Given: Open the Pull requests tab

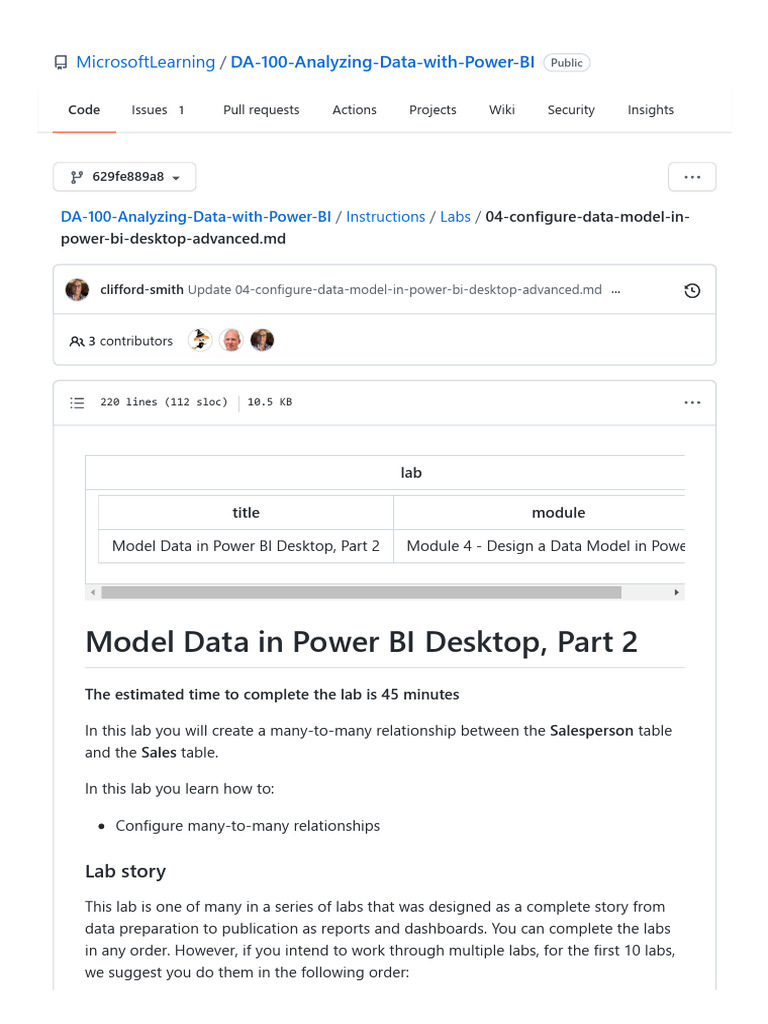Looking at the screenshot, I should tap(261, 110).
